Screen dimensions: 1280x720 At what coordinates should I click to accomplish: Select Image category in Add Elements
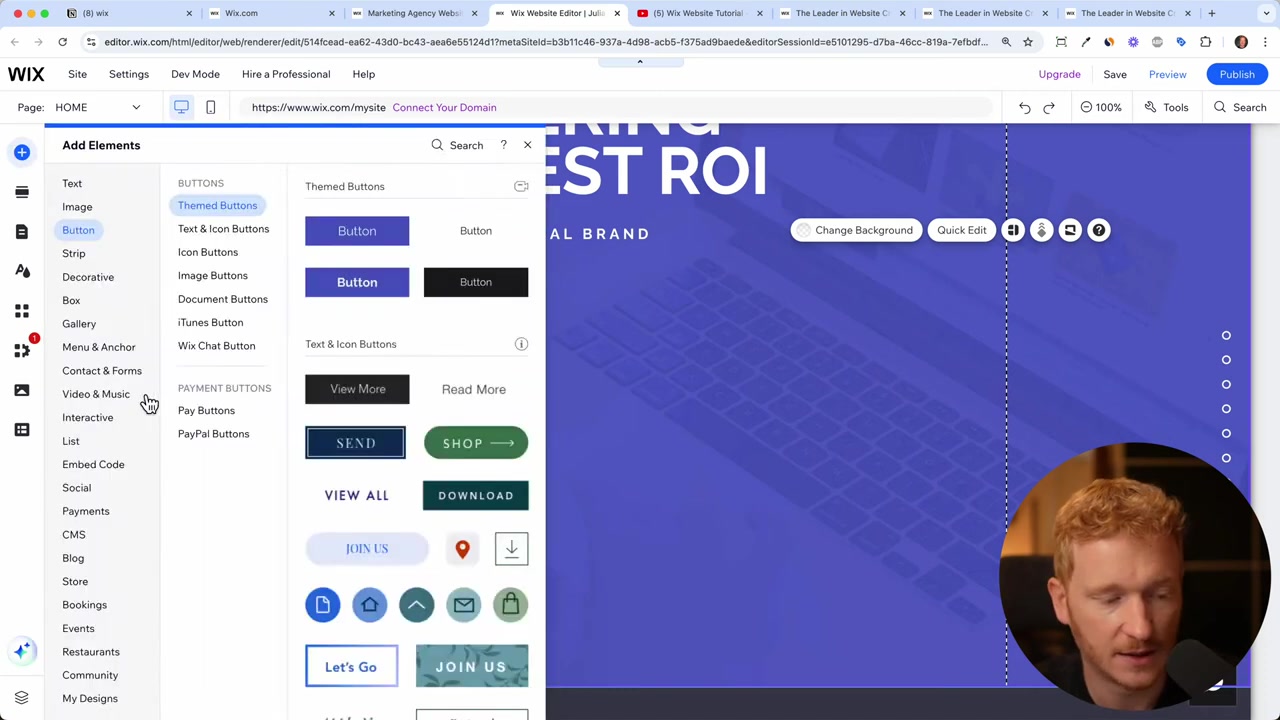[77, 207]
